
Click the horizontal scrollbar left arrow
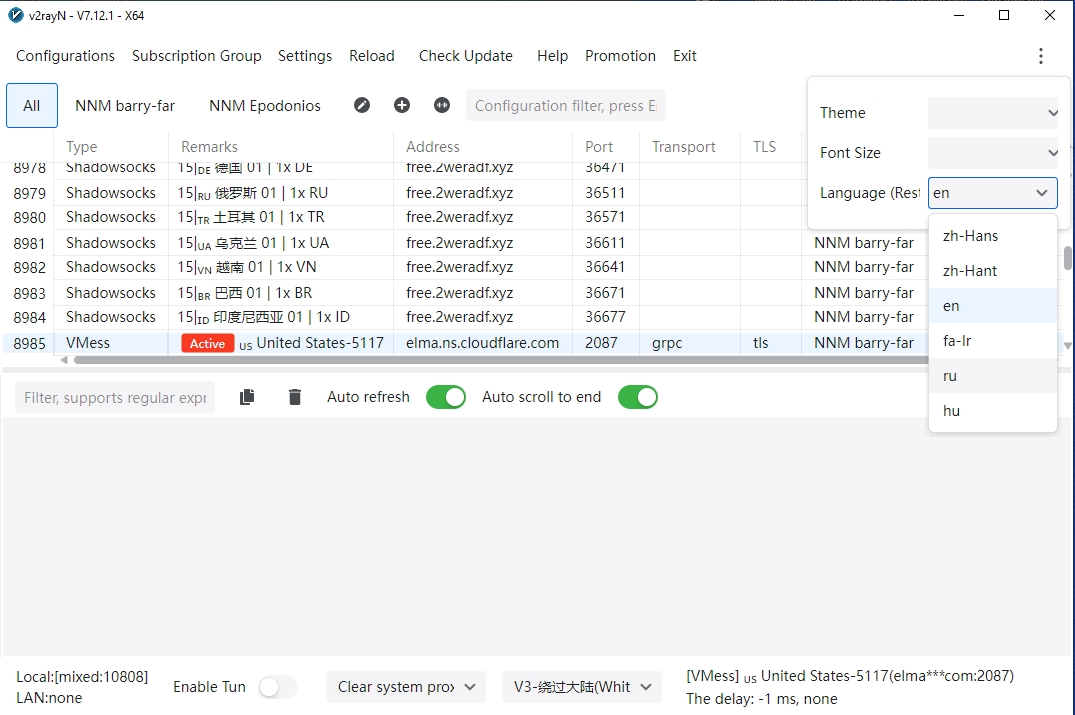64,360
